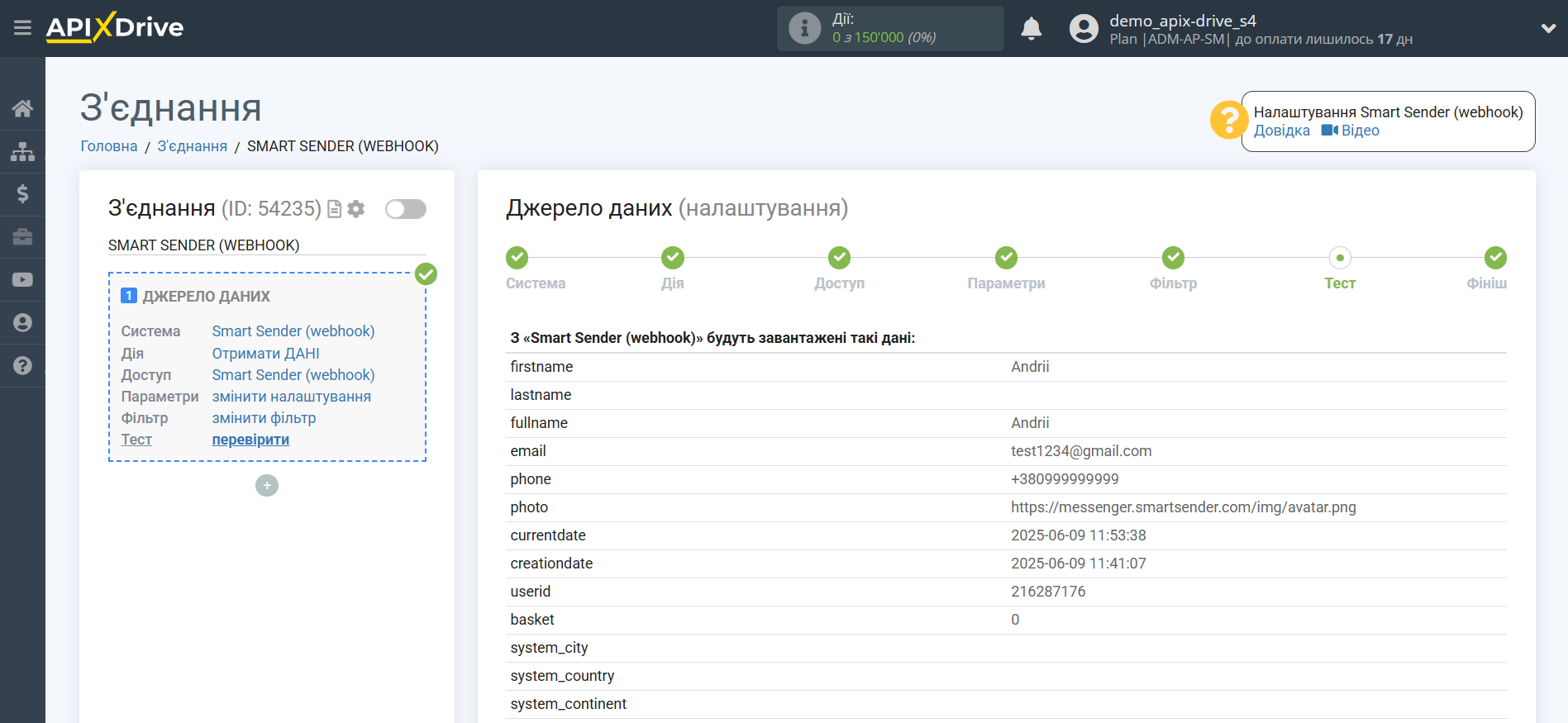Image resolution: width=1568 pixels, height=723 pixels.
Task: Click the firstname field label
Action: point(541,367)
